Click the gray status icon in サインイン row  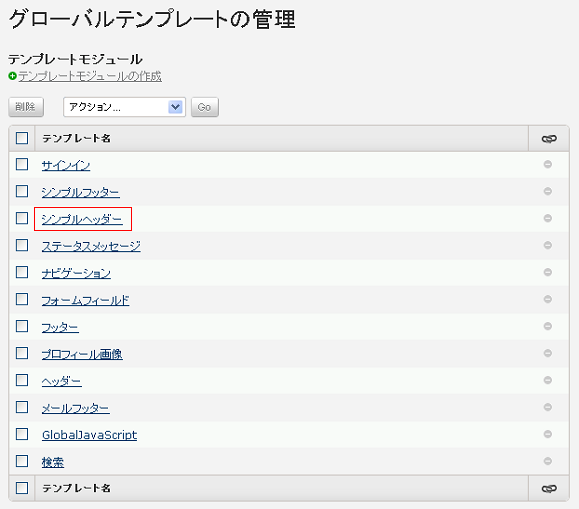click(548, 164)
